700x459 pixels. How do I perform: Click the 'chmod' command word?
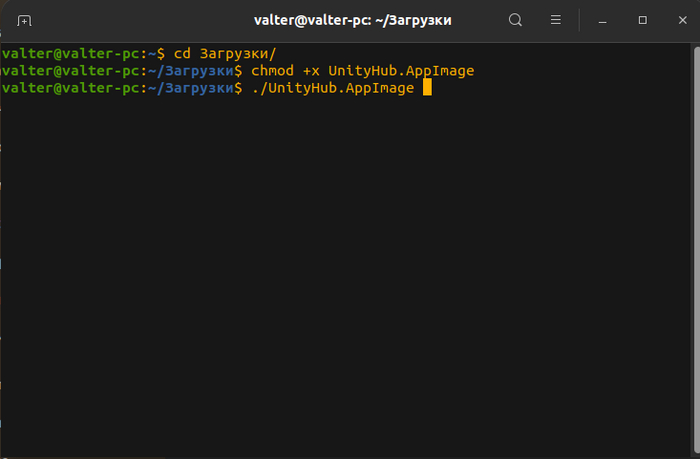274,71
